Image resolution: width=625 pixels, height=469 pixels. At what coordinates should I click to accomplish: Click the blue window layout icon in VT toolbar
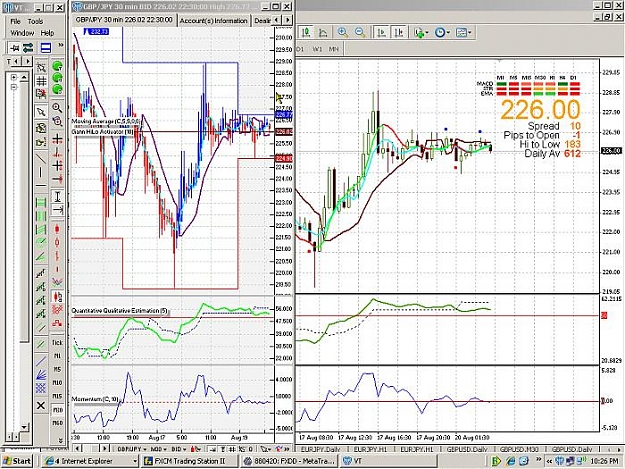(x=46, y=48)
